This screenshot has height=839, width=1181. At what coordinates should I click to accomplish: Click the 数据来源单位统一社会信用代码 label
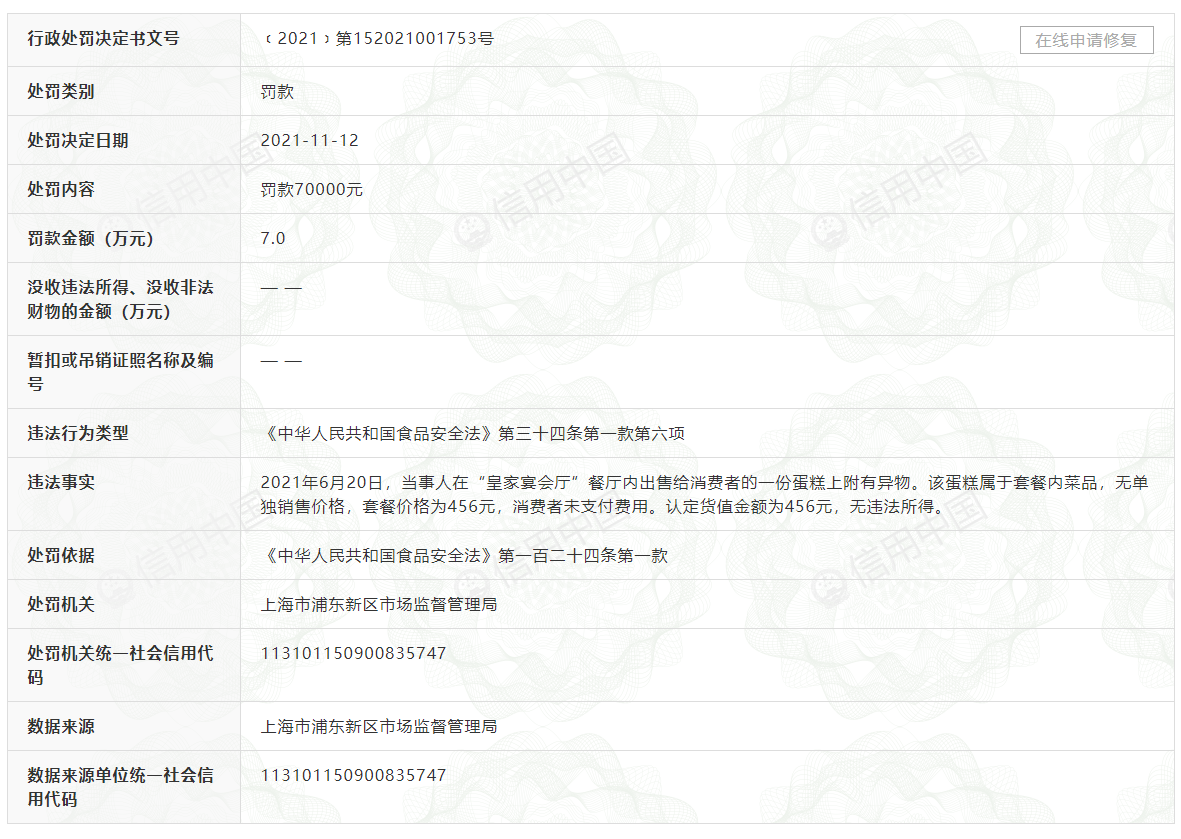click(121, 787)
